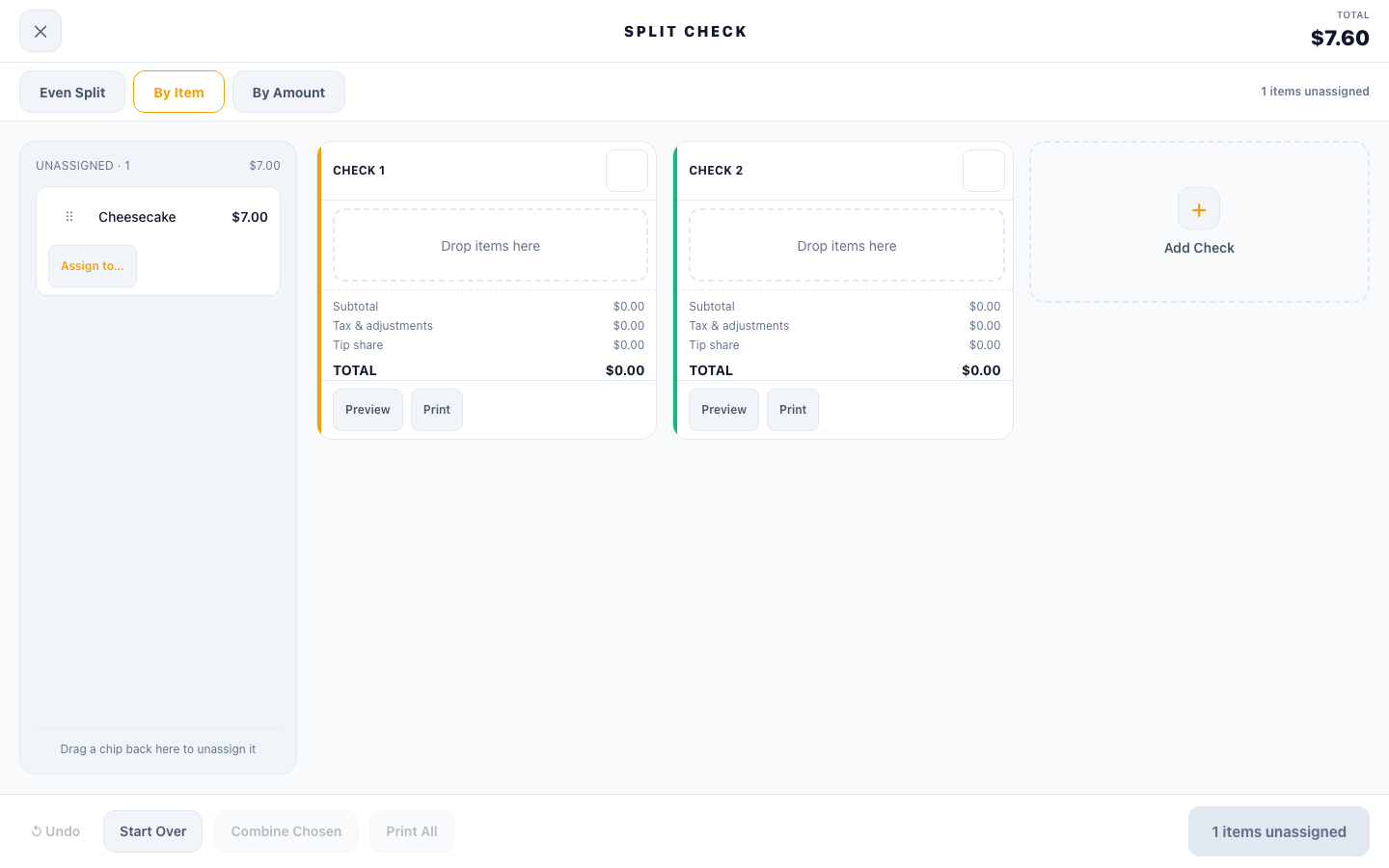Image resolution: width=1389 pixels, height=868 pixels.
Task: Tick the Check 1 selection checkbox
Action: pos(627,171)
